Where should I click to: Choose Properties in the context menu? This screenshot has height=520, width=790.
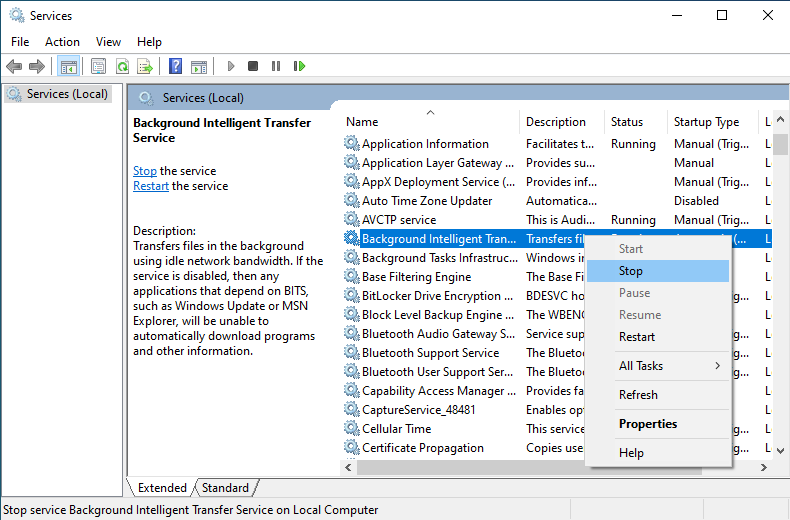(x=658, y=424)
